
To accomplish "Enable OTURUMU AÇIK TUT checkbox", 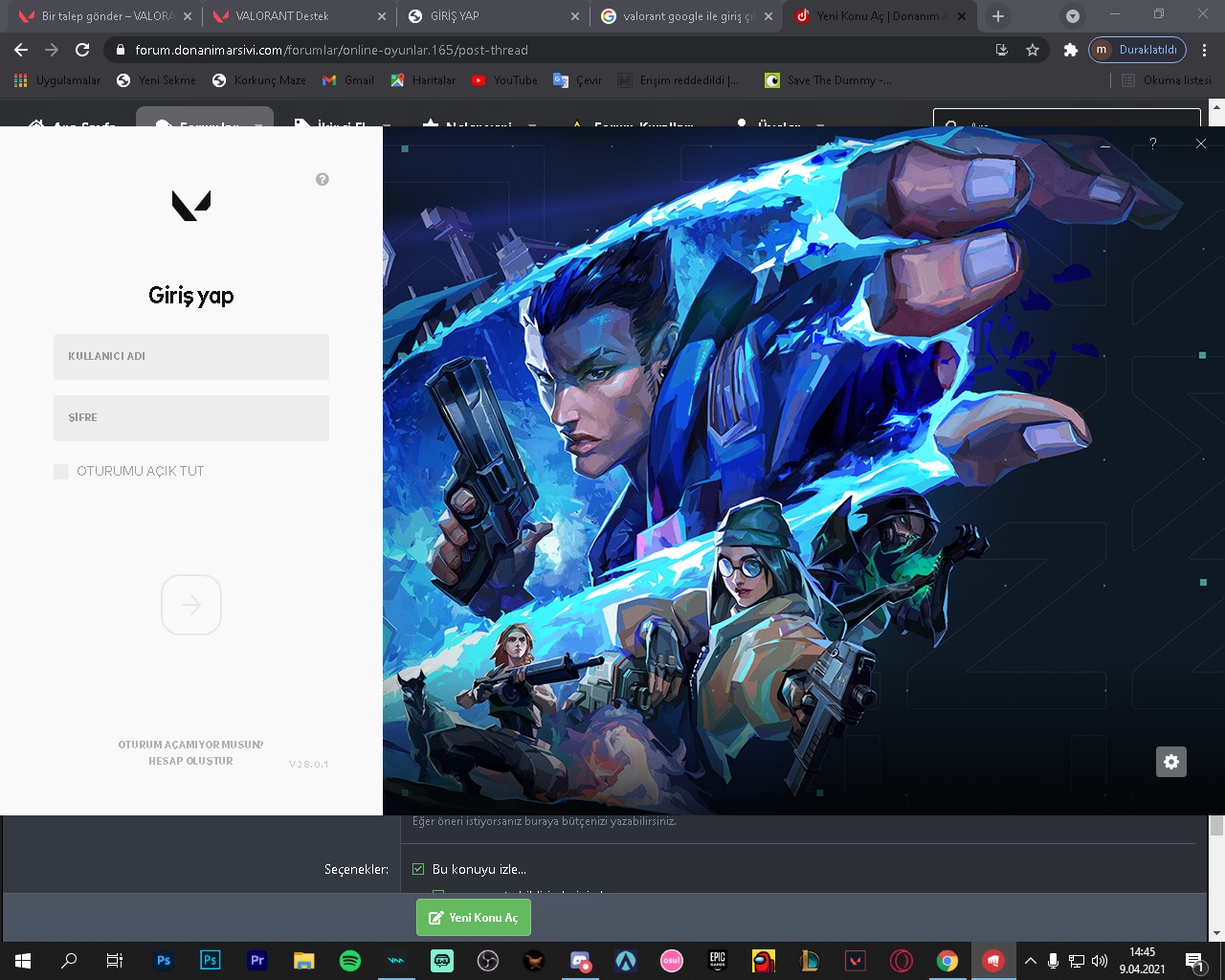I will point(61,471).
